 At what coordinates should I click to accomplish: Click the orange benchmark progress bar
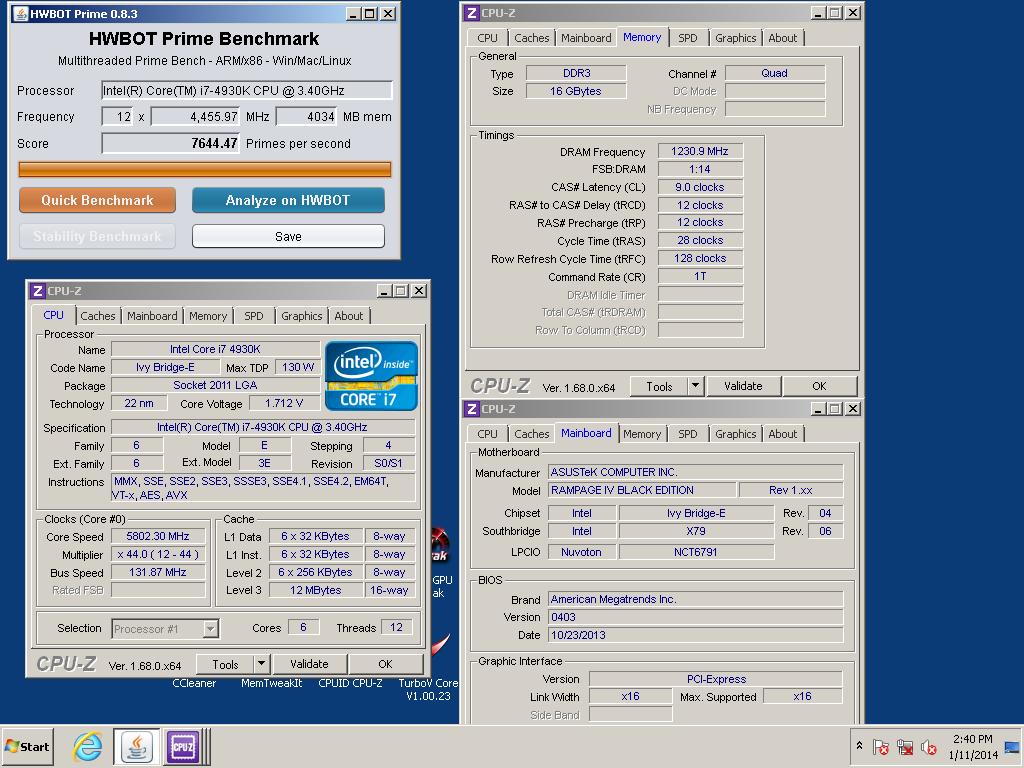tap(204, 170)
